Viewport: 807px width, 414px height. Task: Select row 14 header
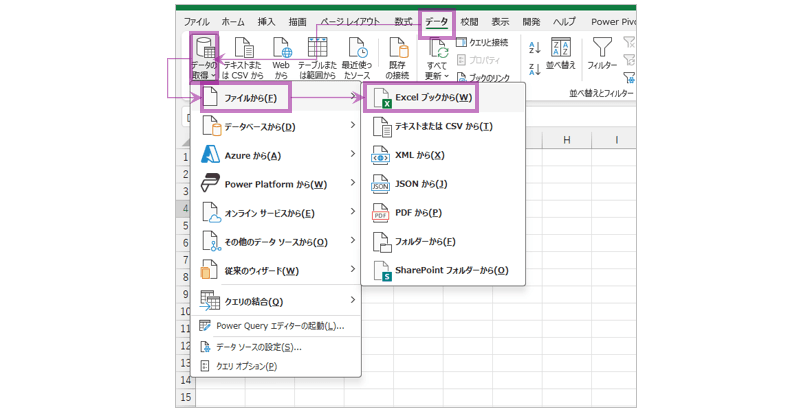pyautogui.click(x=186, y=380)
